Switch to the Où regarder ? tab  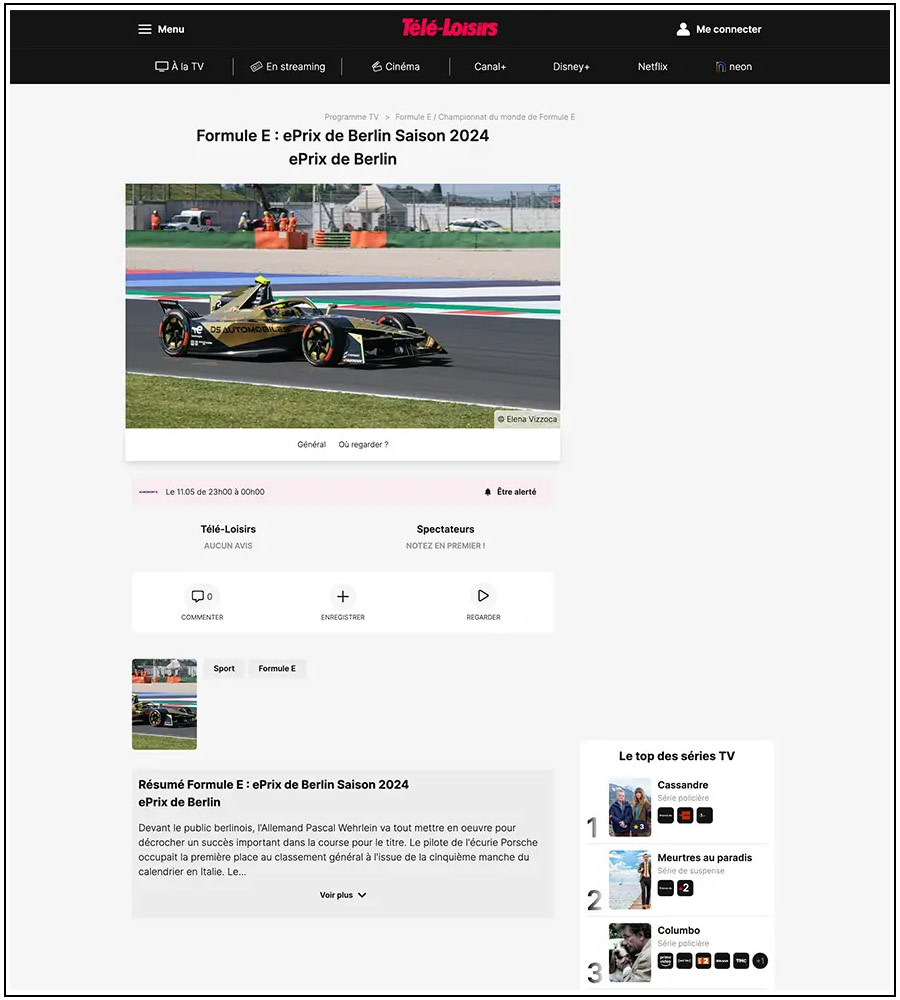tap(363, 444)
